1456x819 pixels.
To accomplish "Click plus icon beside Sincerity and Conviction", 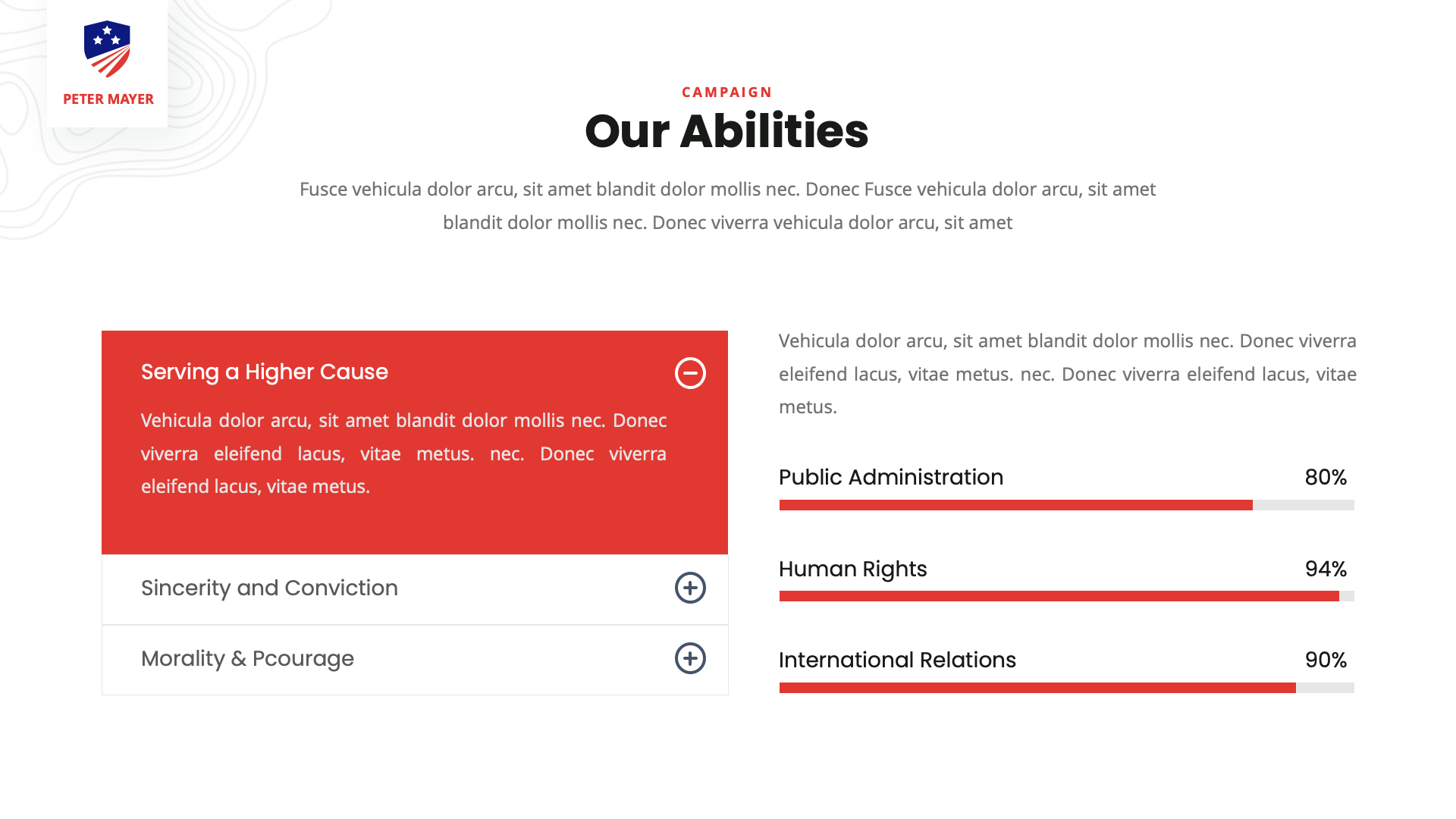I will 690,588.
